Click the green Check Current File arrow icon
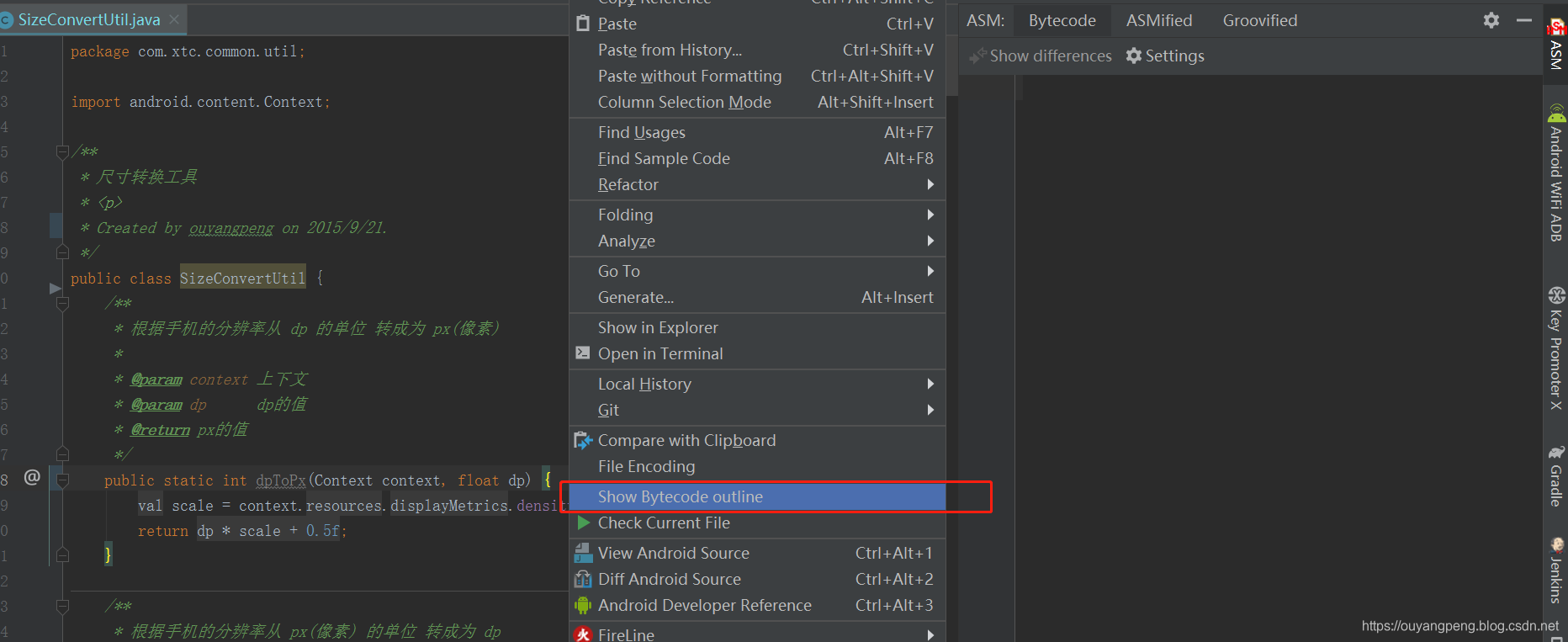Image resolution: width=1568 pixels, height=642 pixels. [583, 523]
